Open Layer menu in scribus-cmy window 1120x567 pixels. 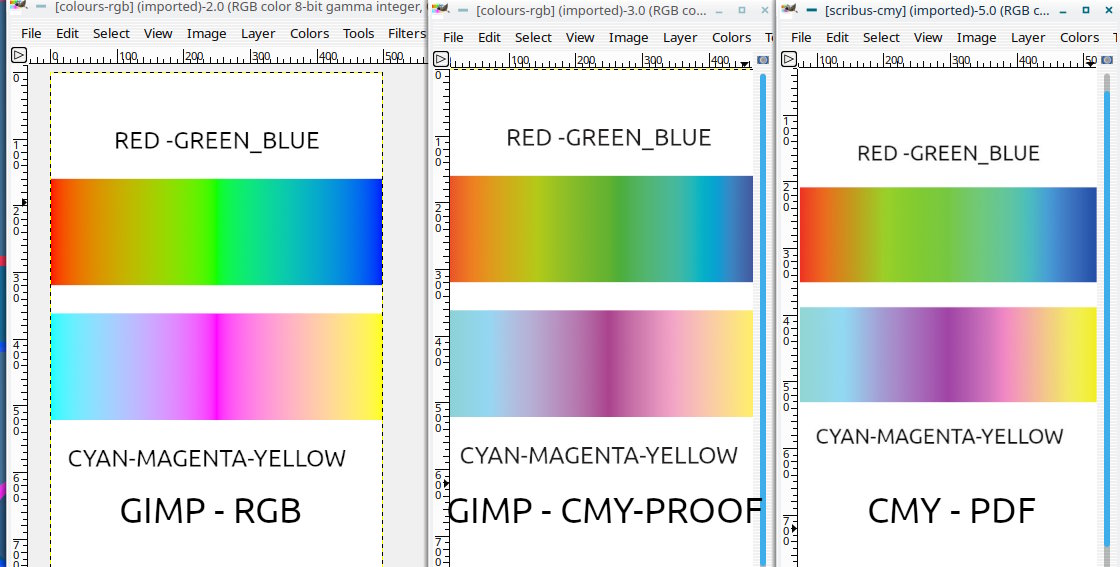1028,37
